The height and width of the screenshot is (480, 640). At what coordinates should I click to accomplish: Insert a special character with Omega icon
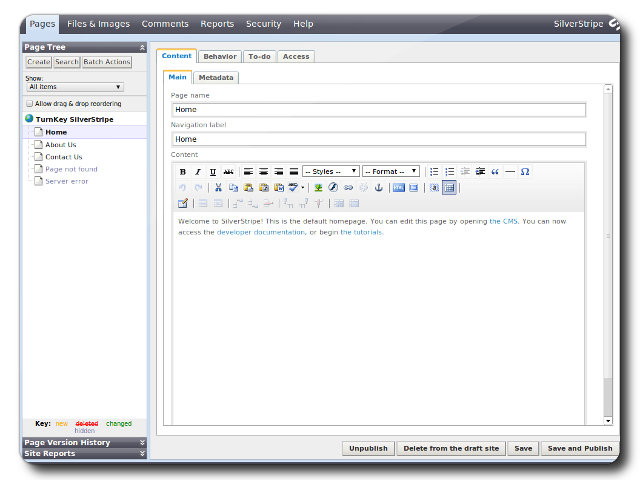[525, 172]
